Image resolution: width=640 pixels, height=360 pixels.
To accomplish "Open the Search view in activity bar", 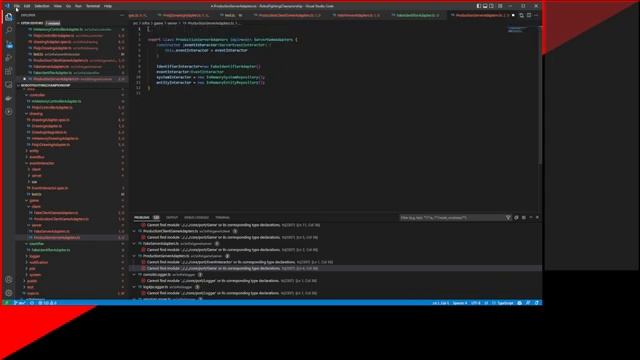I will coord(9,30).
